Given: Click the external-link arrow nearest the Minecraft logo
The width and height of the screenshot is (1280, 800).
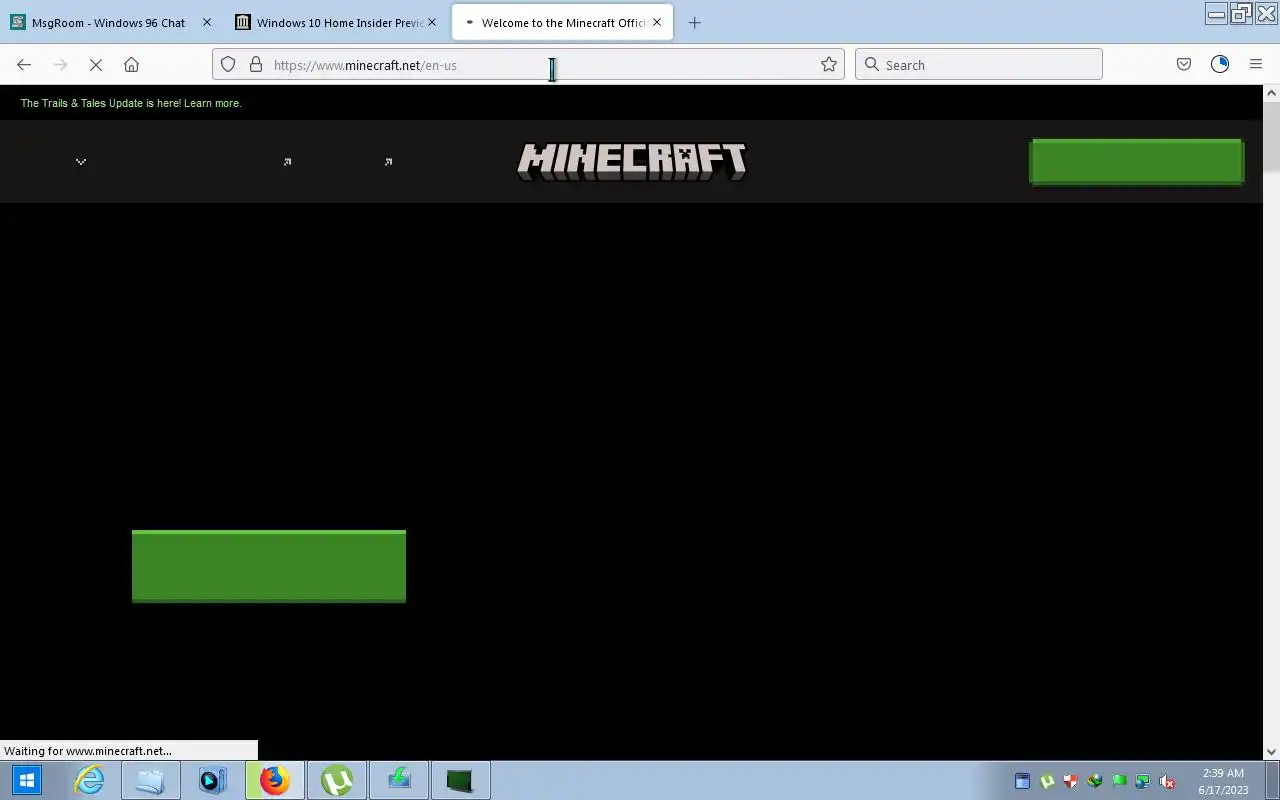Looking at the screenshot, I should (388, 162).
